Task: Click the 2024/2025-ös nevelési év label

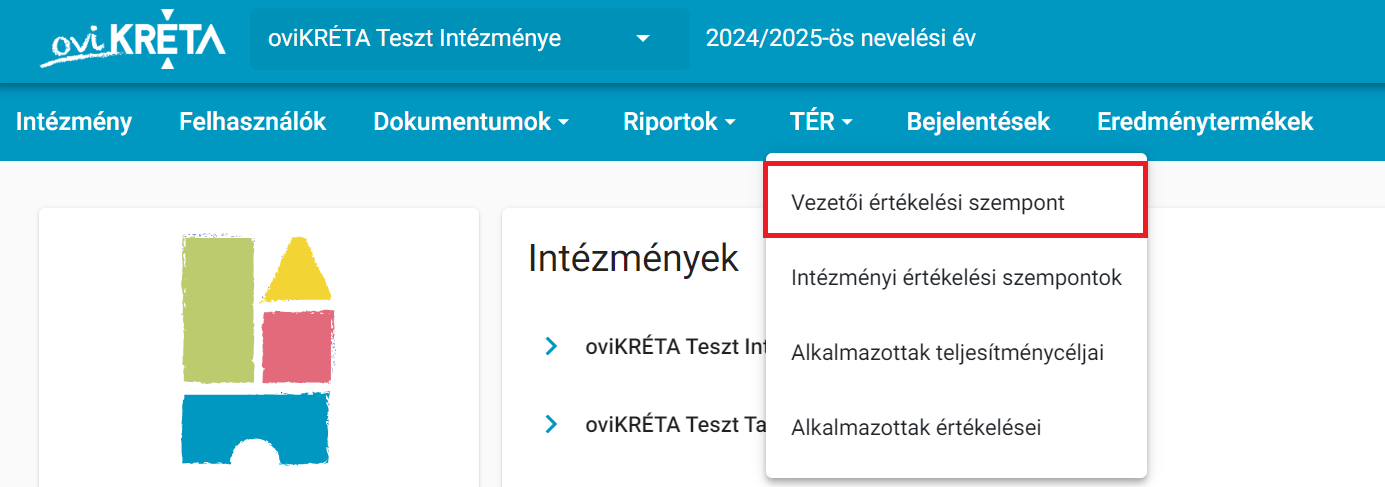Action: point(841,39)
